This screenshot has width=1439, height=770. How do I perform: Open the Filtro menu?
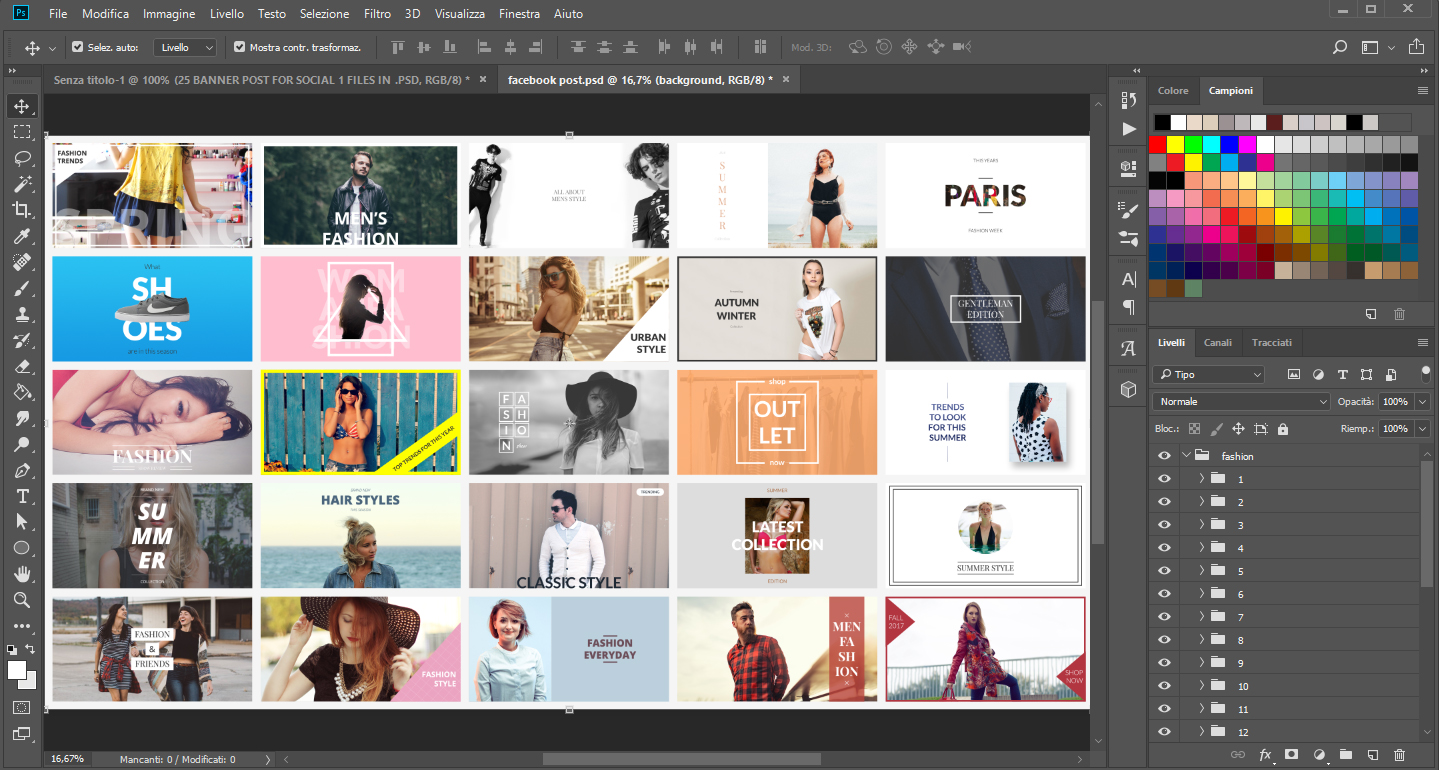click(x=377, y=13)
